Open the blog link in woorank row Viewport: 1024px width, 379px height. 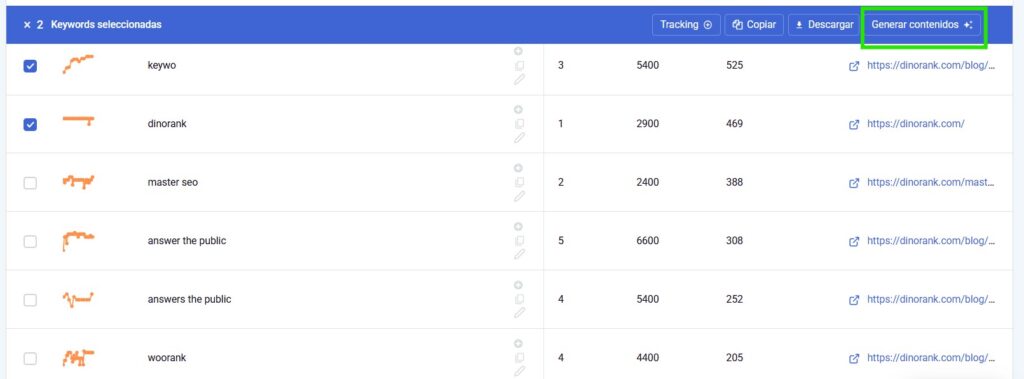(x=931, y=357)
